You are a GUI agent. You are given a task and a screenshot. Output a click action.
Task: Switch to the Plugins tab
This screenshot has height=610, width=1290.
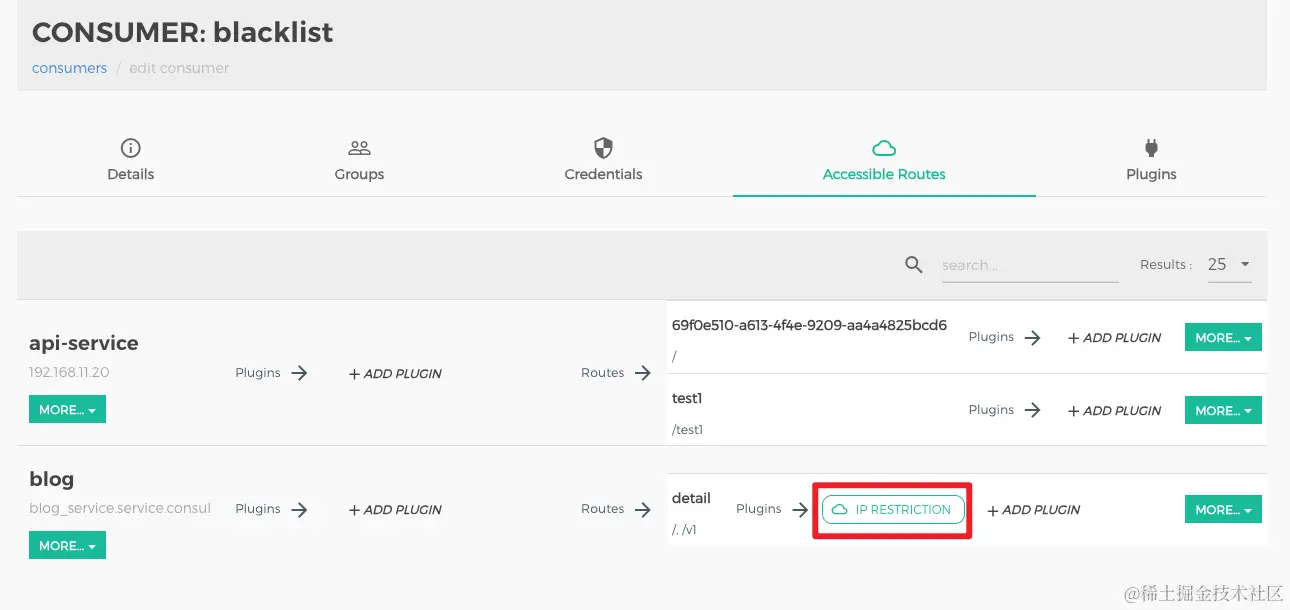click(1151, 159)
